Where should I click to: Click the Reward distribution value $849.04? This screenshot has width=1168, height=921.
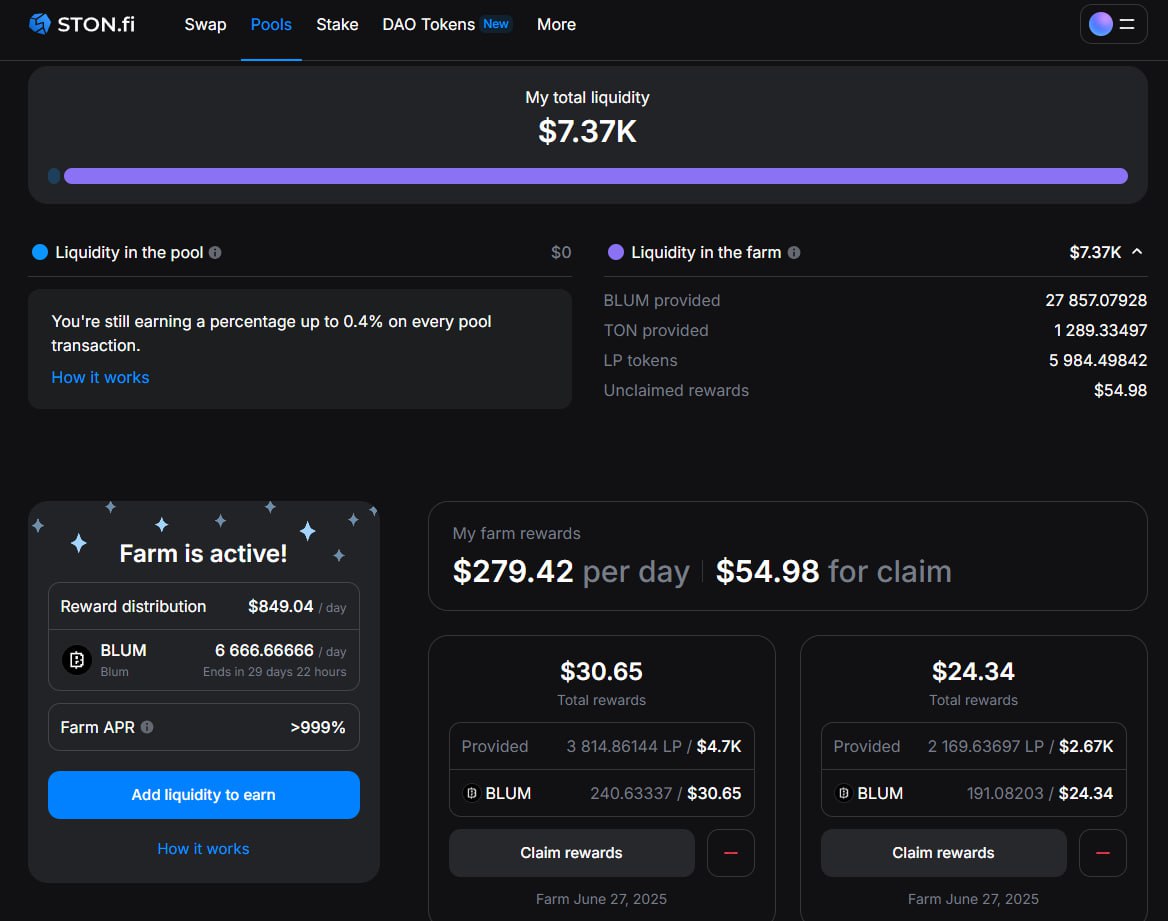click(x=281, y=607)
